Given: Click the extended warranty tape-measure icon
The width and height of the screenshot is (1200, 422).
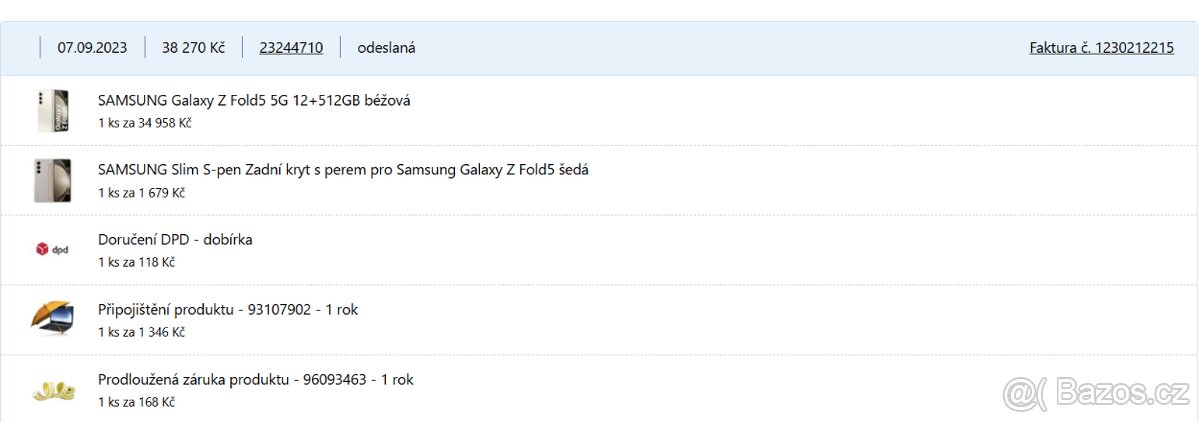Looking at the screenshot, I should pyautogui.click(x=52, y=389).
